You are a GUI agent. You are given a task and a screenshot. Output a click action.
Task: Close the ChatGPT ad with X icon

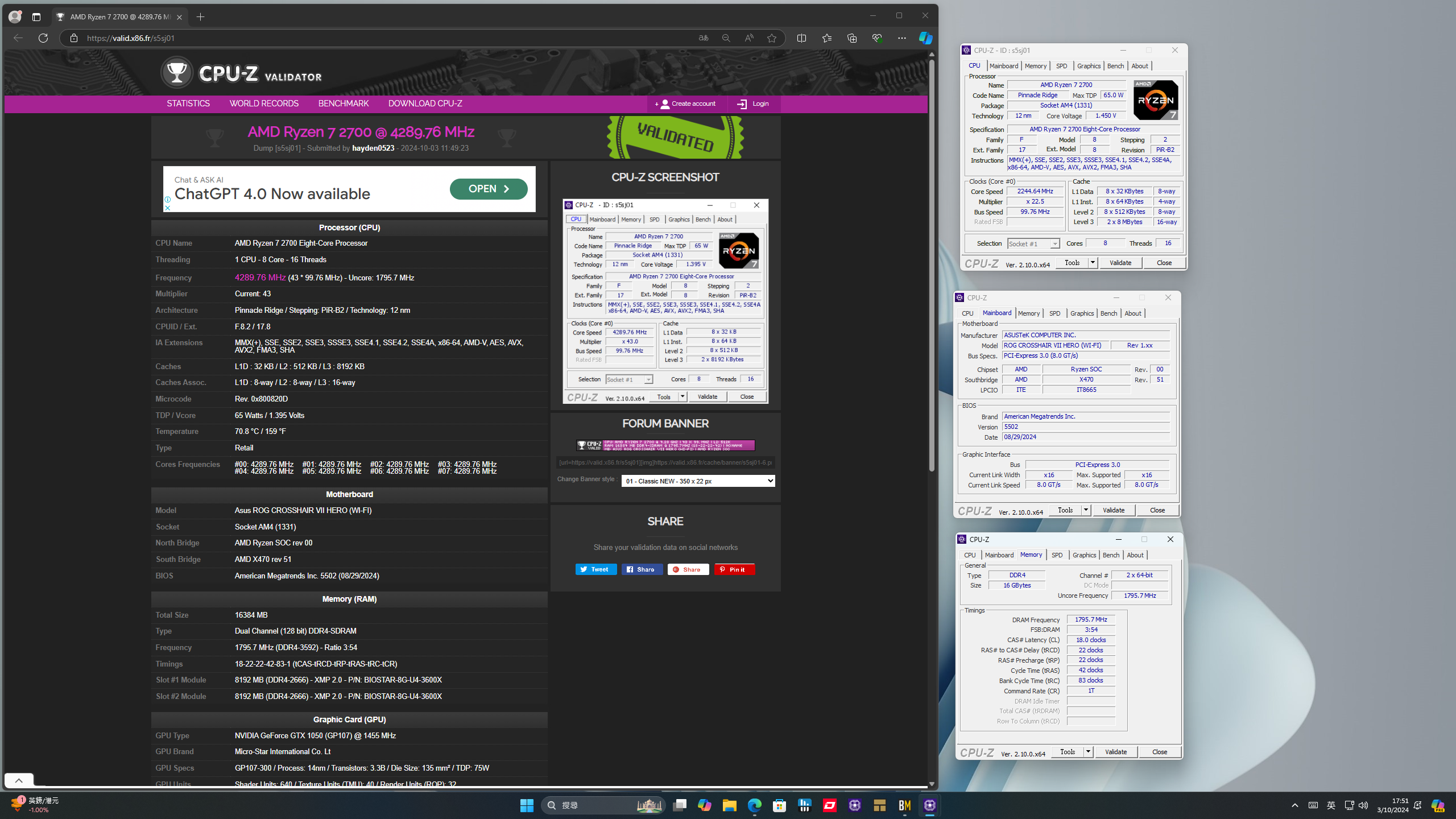click(x=167, y=208)
